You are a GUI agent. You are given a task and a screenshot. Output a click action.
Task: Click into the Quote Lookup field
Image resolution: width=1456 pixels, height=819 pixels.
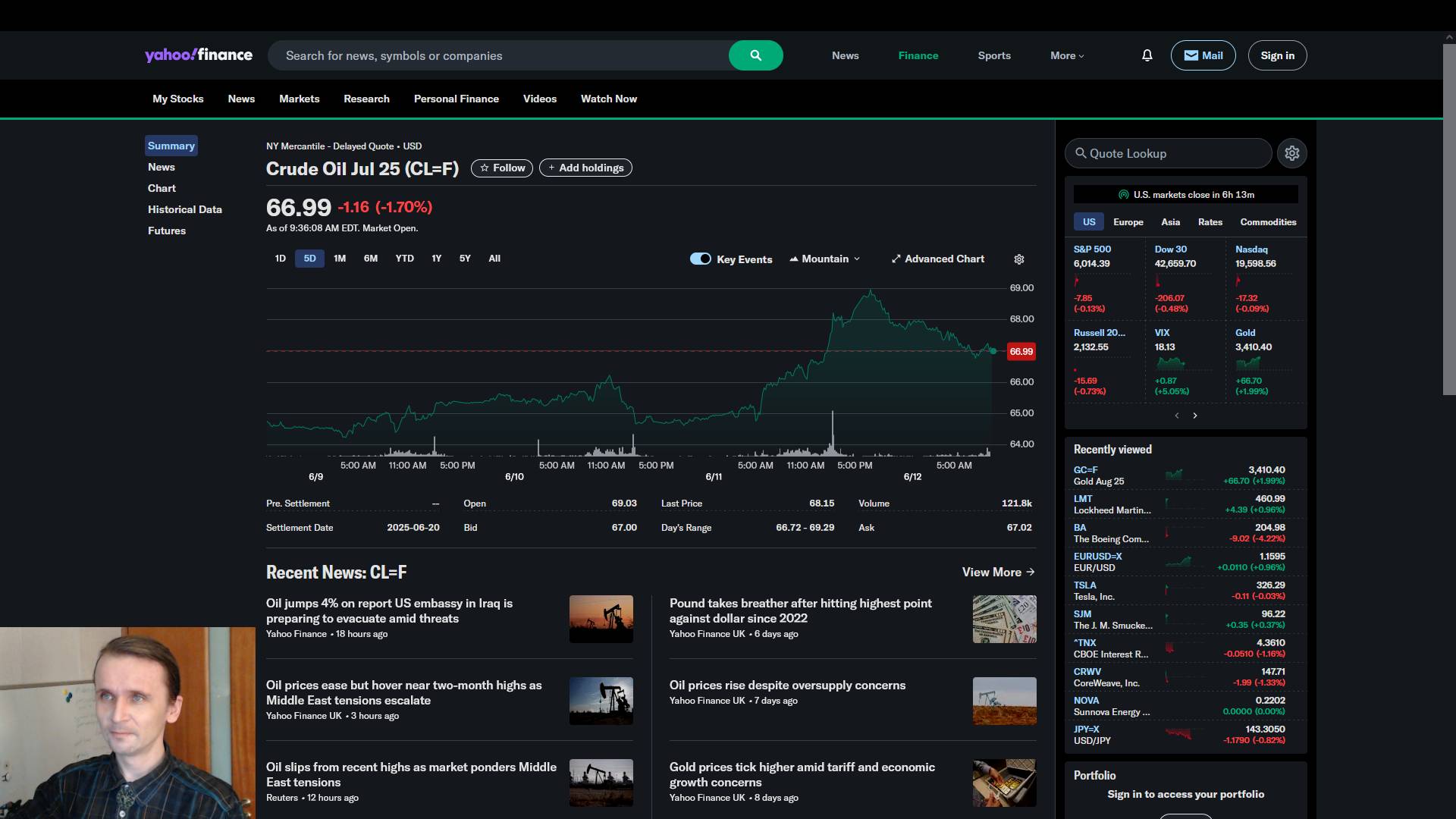[1168, 153]
